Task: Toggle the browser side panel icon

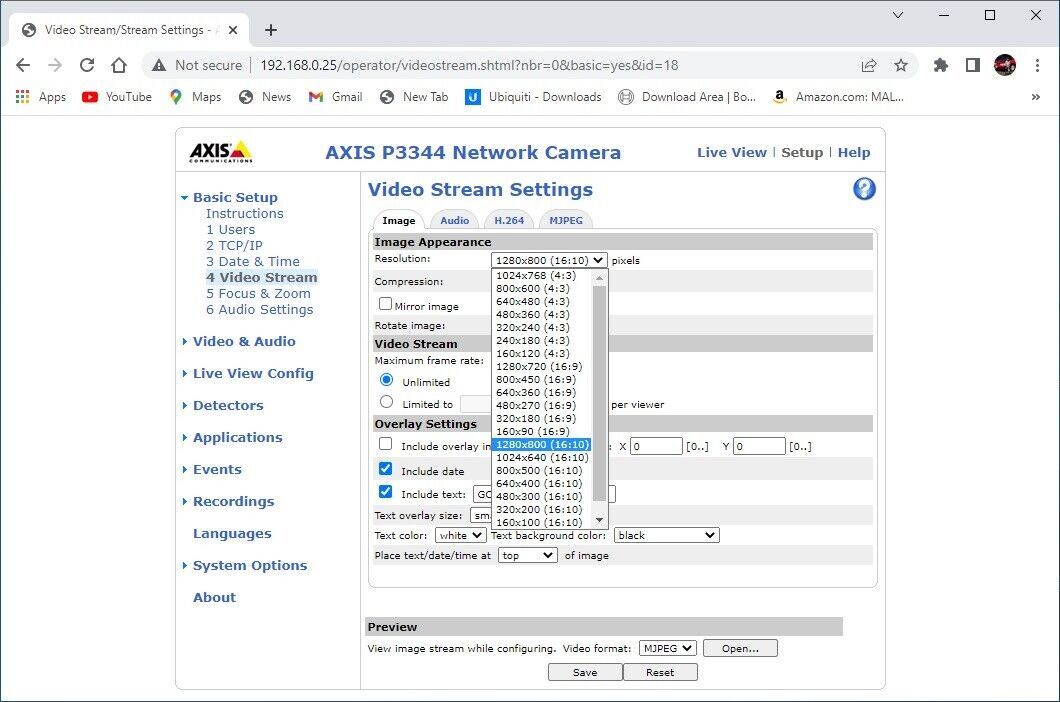Action: [973, 65]
